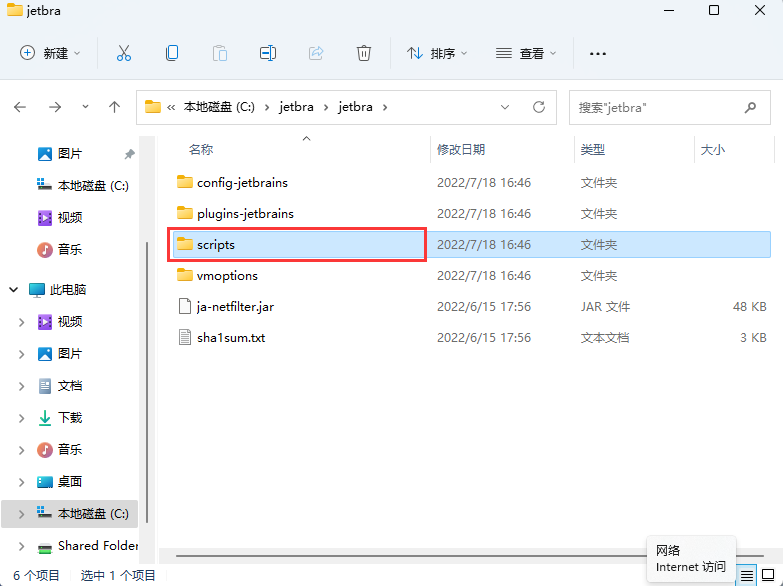Click the Rename icon in toolbar
783x586 pixels.
tap(268, 53)
